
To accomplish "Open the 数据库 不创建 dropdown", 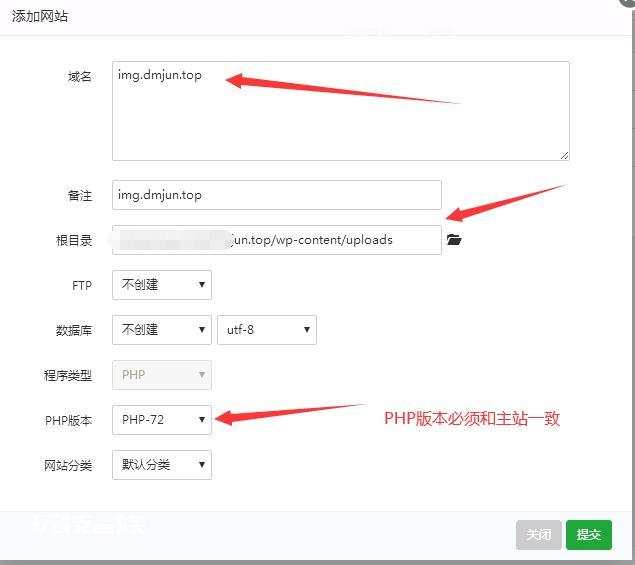I will point(162,330).
